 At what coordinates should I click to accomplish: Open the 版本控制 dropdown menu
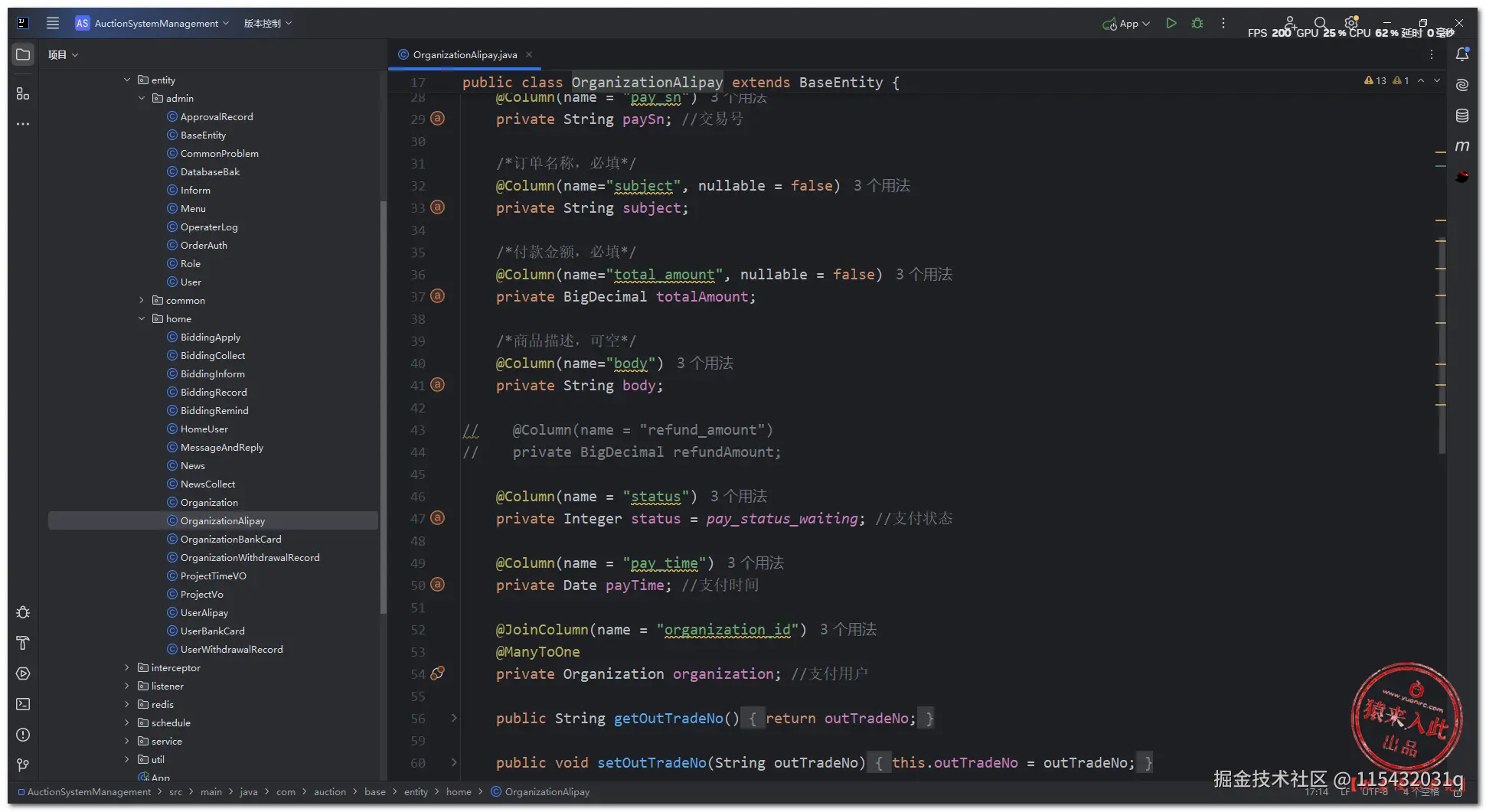tap(268, 23)
